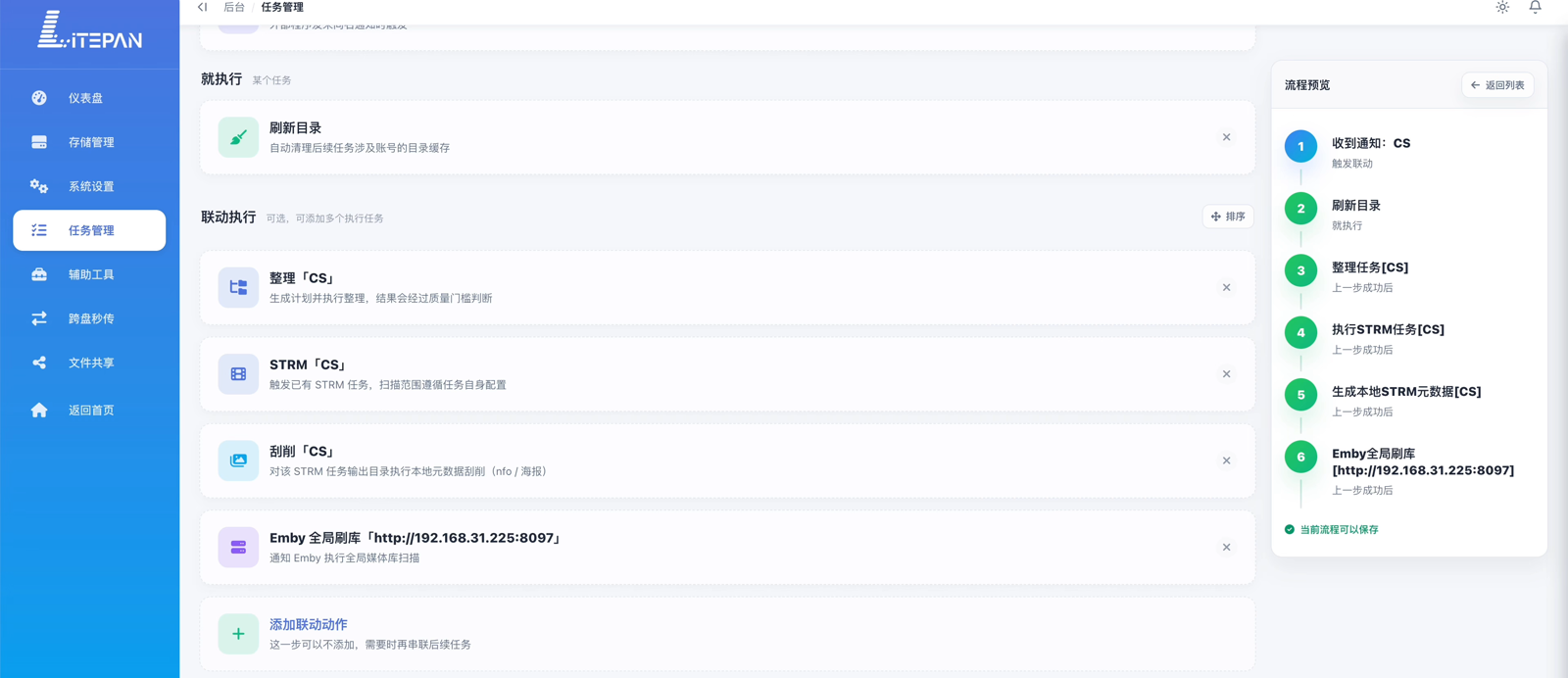Remove the Emby 全局刷库 action

pos(1226,547)
